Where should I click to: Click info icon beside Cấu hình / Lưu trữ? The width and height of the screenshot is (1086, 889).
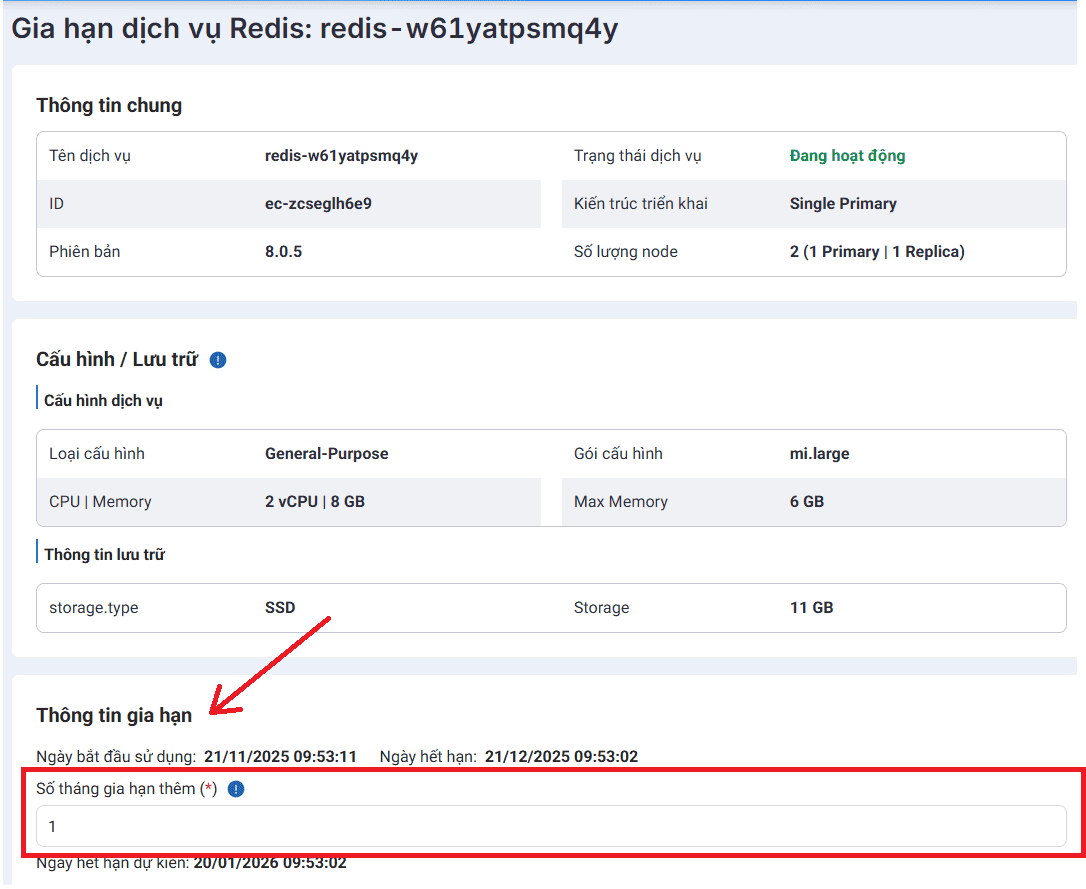[x=218, y=360]
